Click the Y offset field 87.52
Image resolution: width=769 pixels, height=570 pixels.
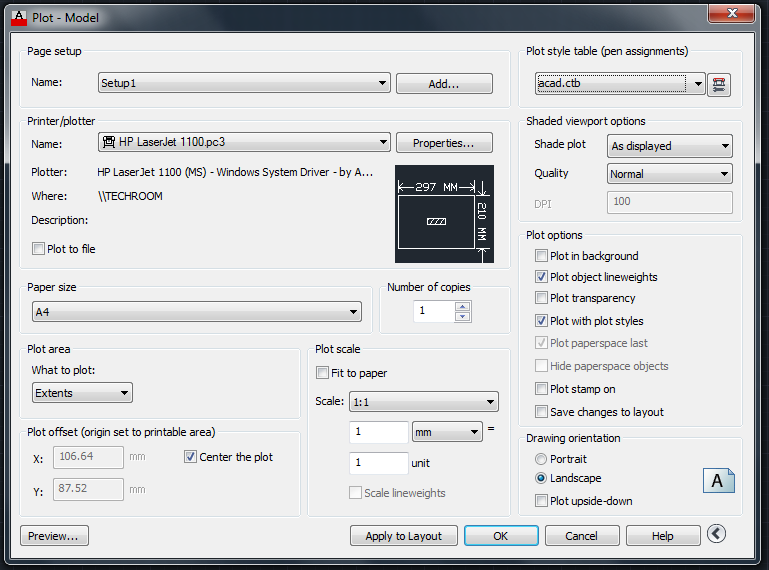(88, 489)
